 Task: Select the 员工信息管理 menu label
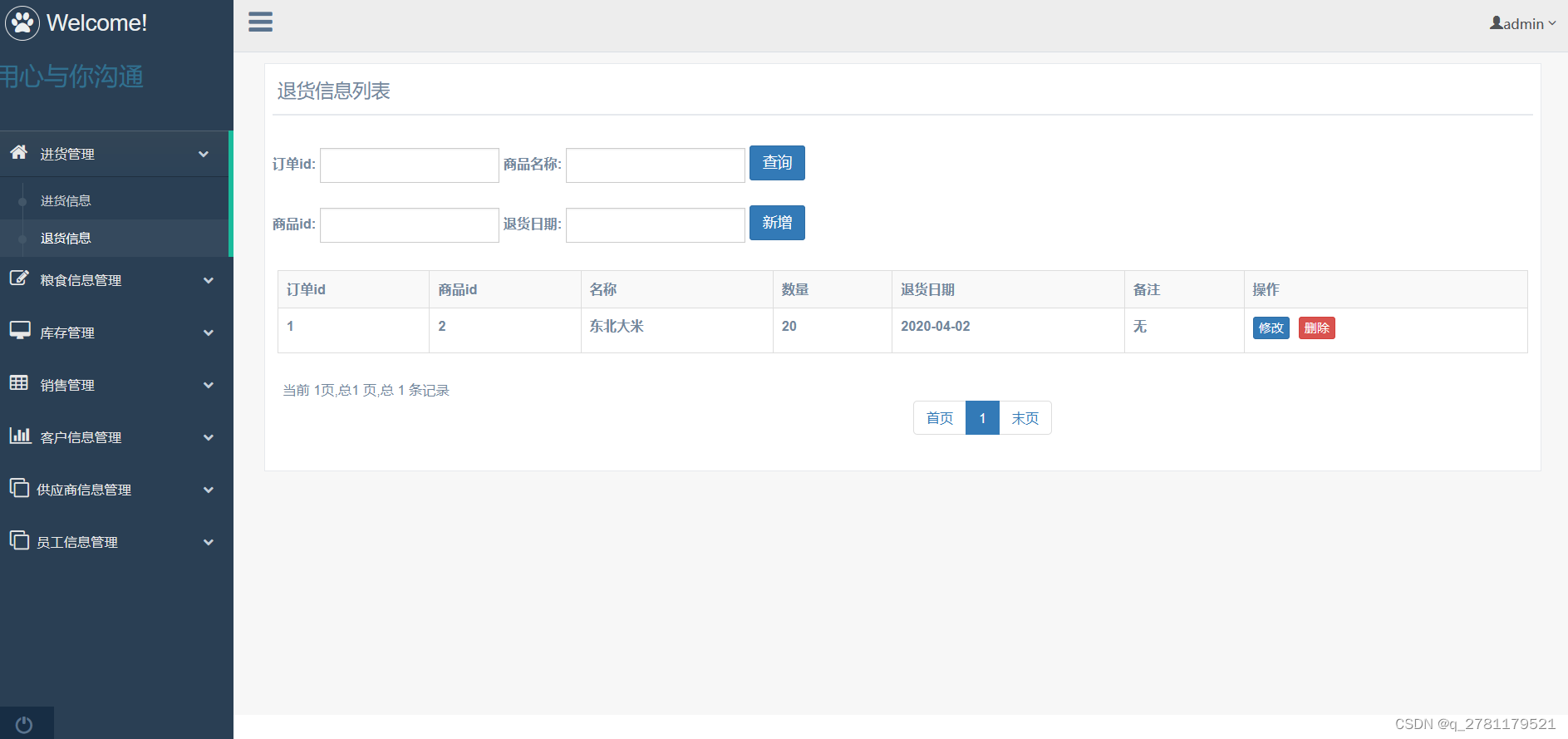click(77, 543)
